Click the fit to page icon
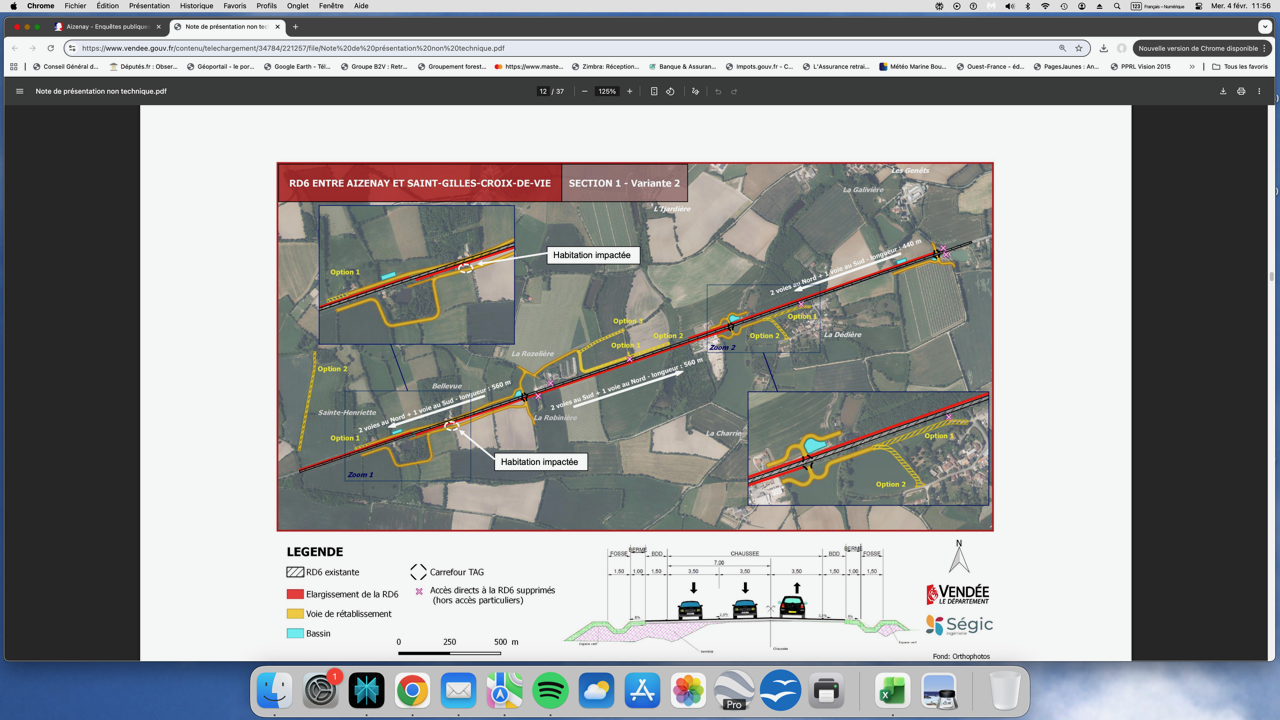Image resolution: width=1280 pixels, height=720 pixels. point(654,91)
